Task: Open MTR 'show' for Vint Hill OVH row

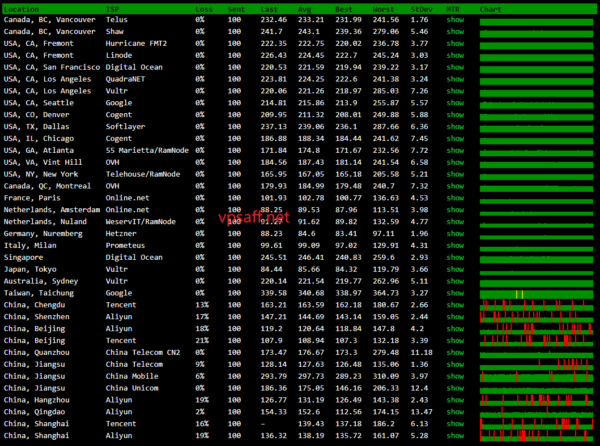Action: tap(455, 162)
